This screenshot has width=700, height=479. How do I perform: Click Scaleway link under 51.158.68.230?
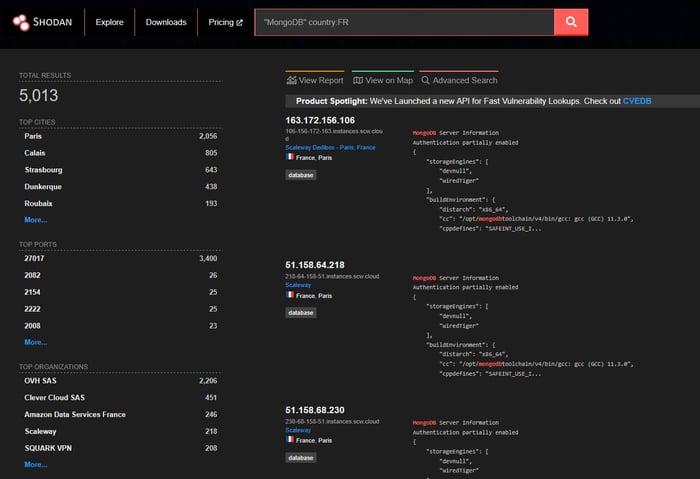pyautogui.click(x=298, y=430)
